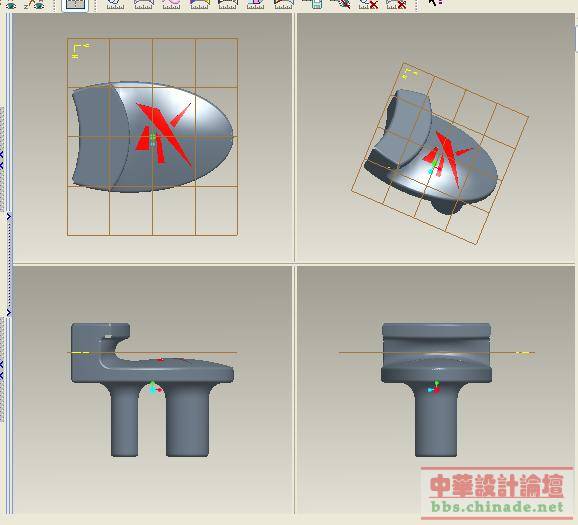This screenshot has height=525, width=578.
Task: Open the slope analysis tool icon
Action: tap(283, 4)
